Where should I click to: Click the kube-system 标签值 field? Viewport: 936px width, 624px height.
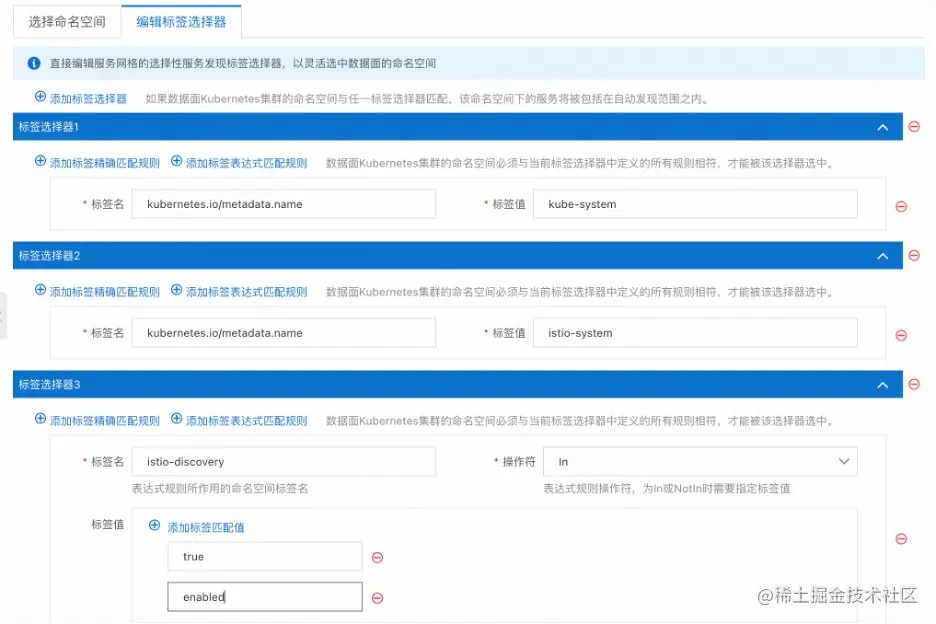point(695,204)
